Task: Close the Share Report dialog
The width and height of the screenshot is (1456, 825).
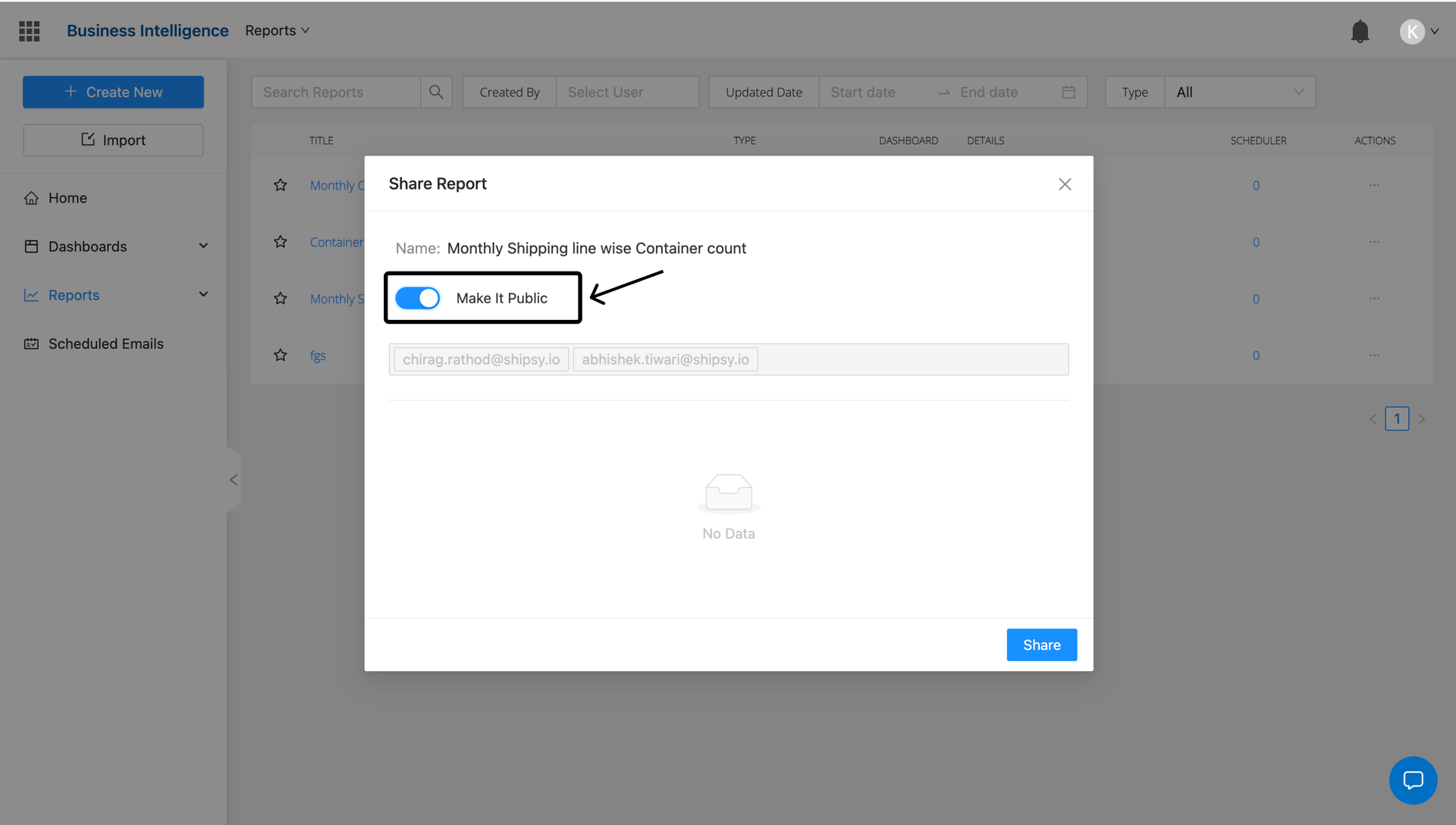Action: (1065, 184)
